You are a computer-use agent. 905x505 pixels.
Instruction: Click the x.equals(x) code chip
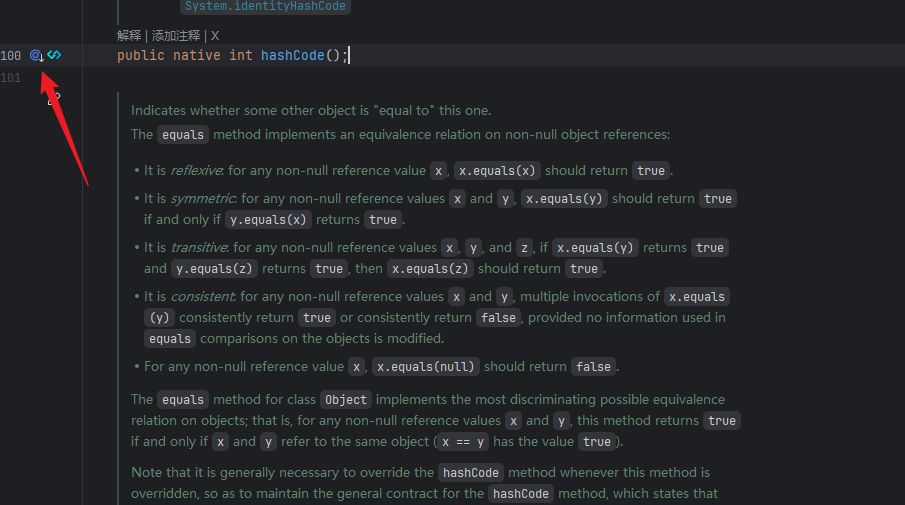coord(497,171)
